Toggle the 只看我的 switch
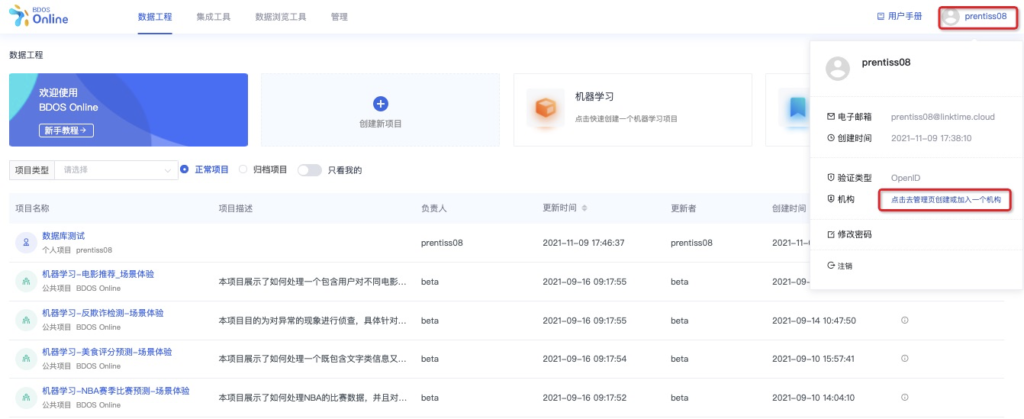Viewport: 1024px width, 419px height. [x=310, y=170]
